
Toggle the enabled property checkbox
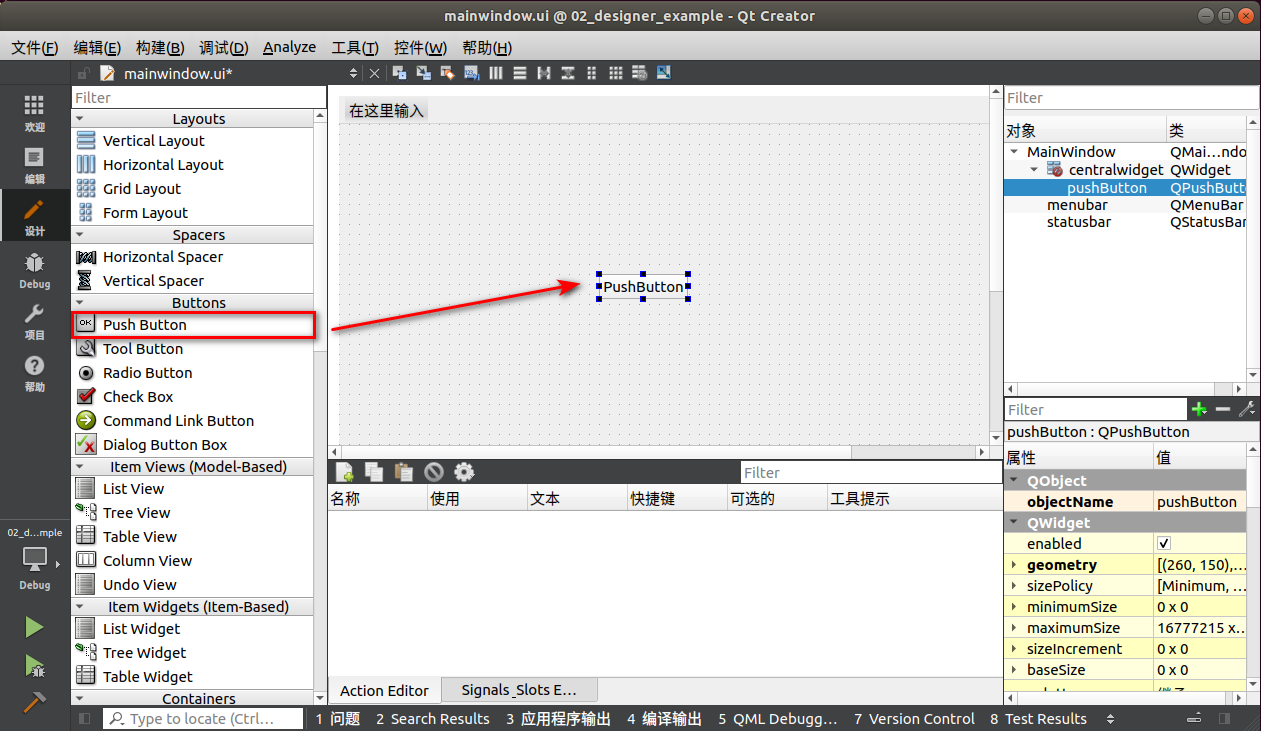[x=1164, y=543]
